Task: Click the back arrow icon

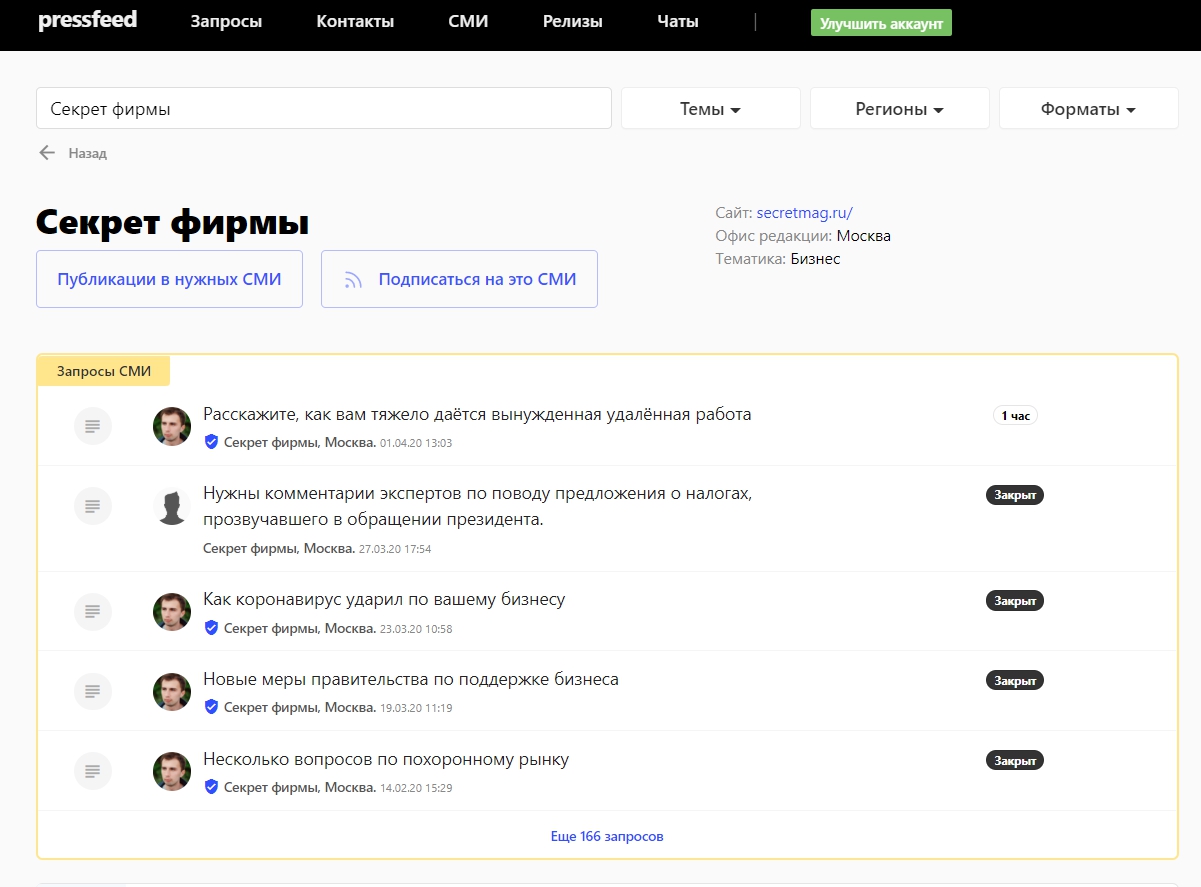Action: pos(47,153)
